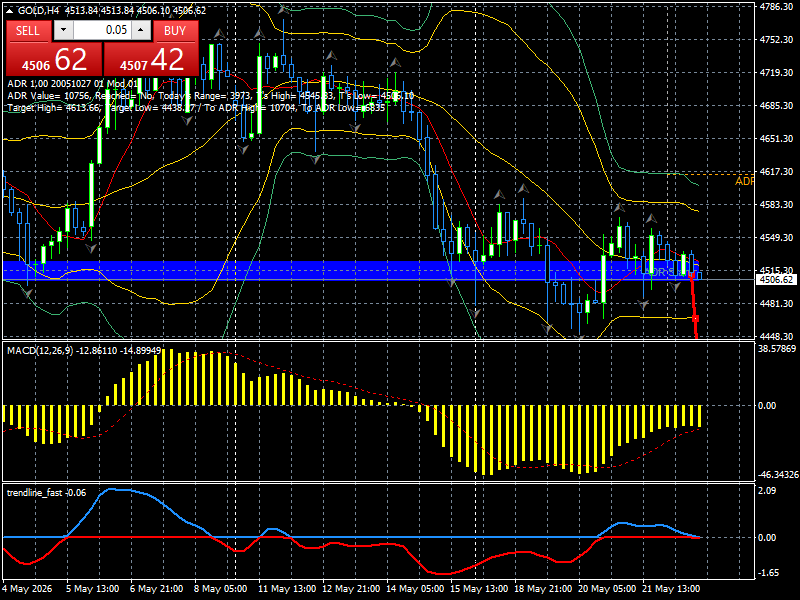Click the 14 May 05:00 time label
The image size is (800, 600).
[x=415, y=589]
